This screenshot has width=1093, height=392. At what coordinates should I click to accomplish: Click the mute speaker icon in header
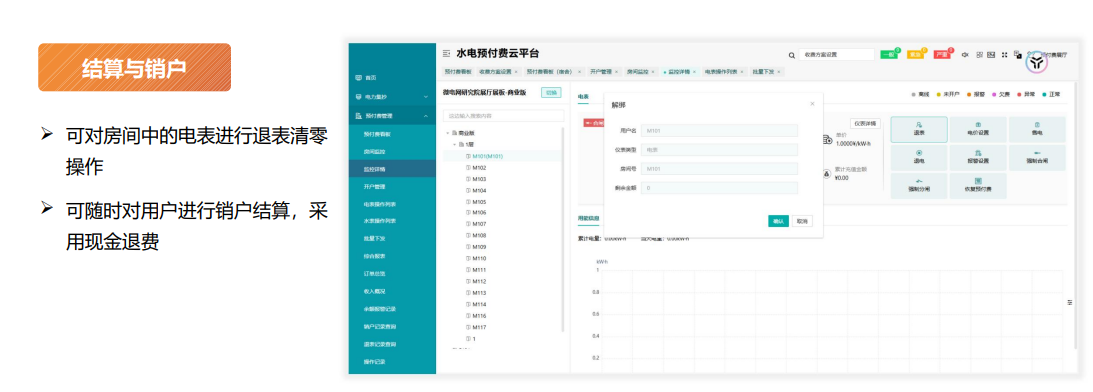coord(965,54)
